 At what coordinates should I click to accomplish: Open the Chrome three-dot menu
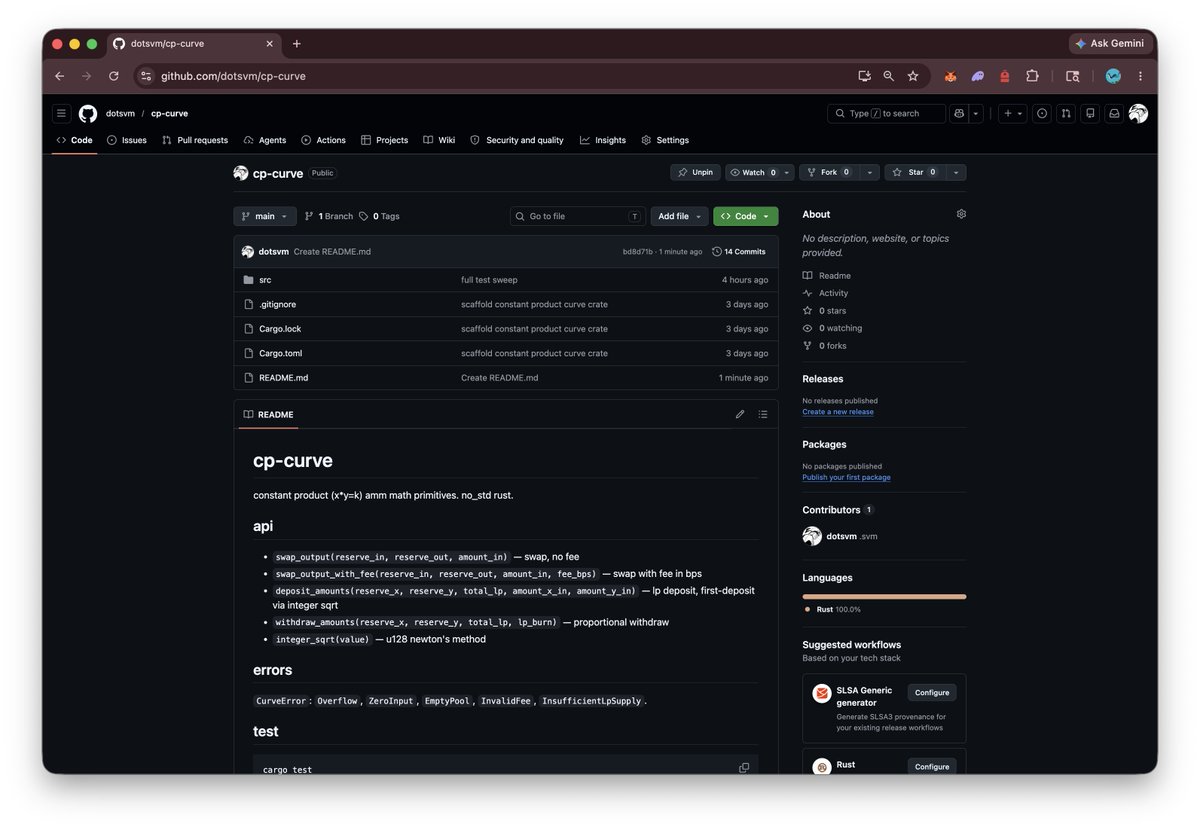1140,76
